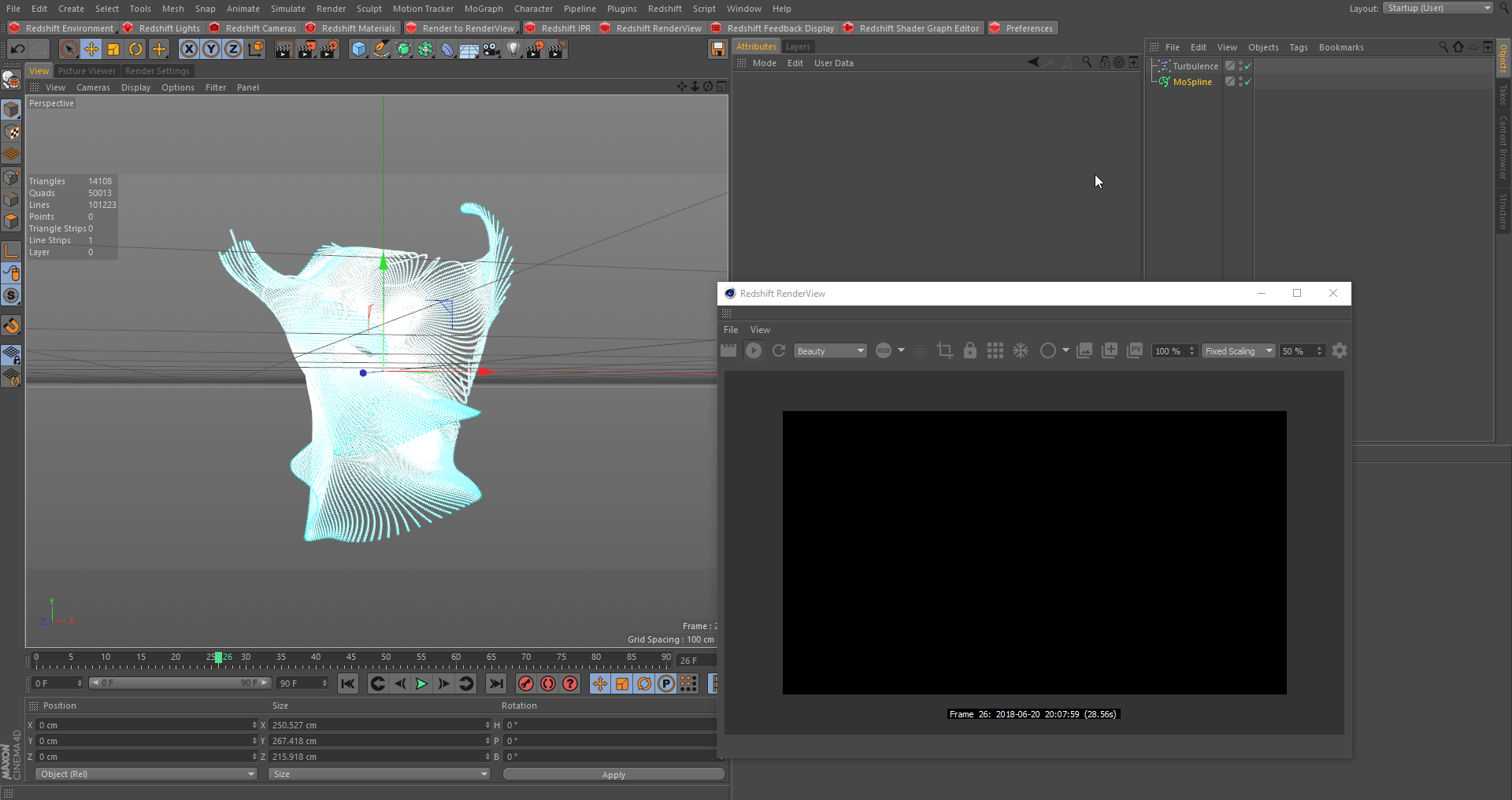Viewport: 1512px width, 800px height.
Task: Click the Save disk icon
Action: (717, 50)
